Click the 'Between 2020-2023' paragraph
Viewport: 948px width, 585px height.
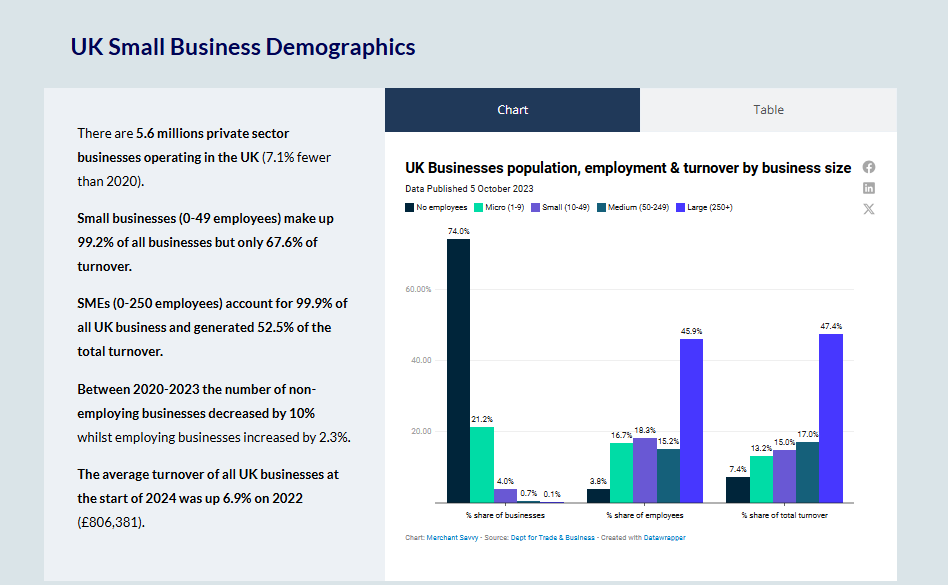point(214,413)
